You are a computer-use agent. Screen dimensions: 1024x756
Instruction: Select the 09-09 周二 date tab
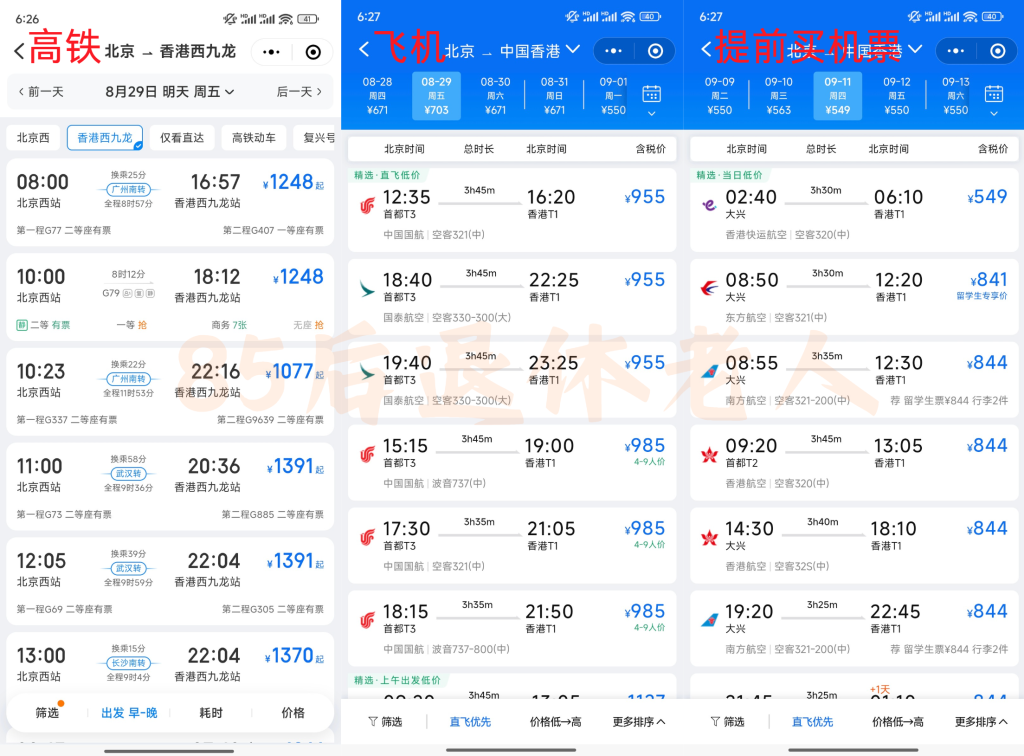point(720,96)
